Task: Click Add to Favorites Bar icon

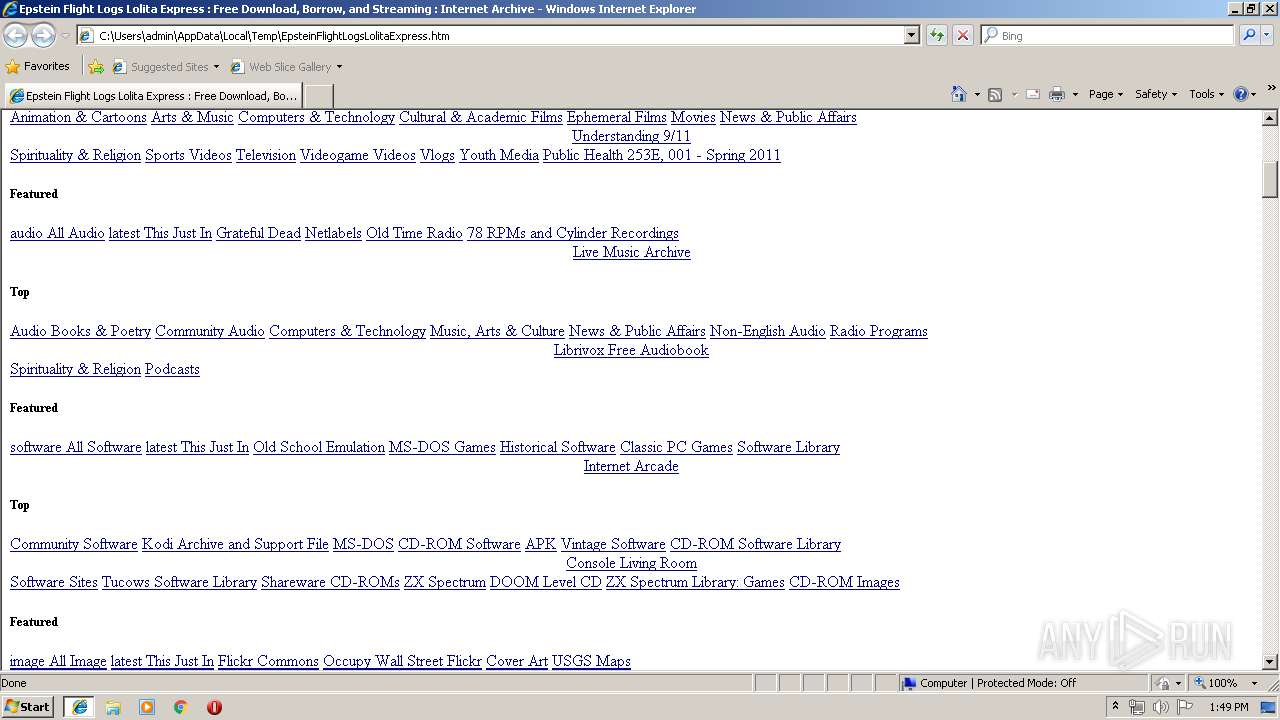Action: click(96, 67)
